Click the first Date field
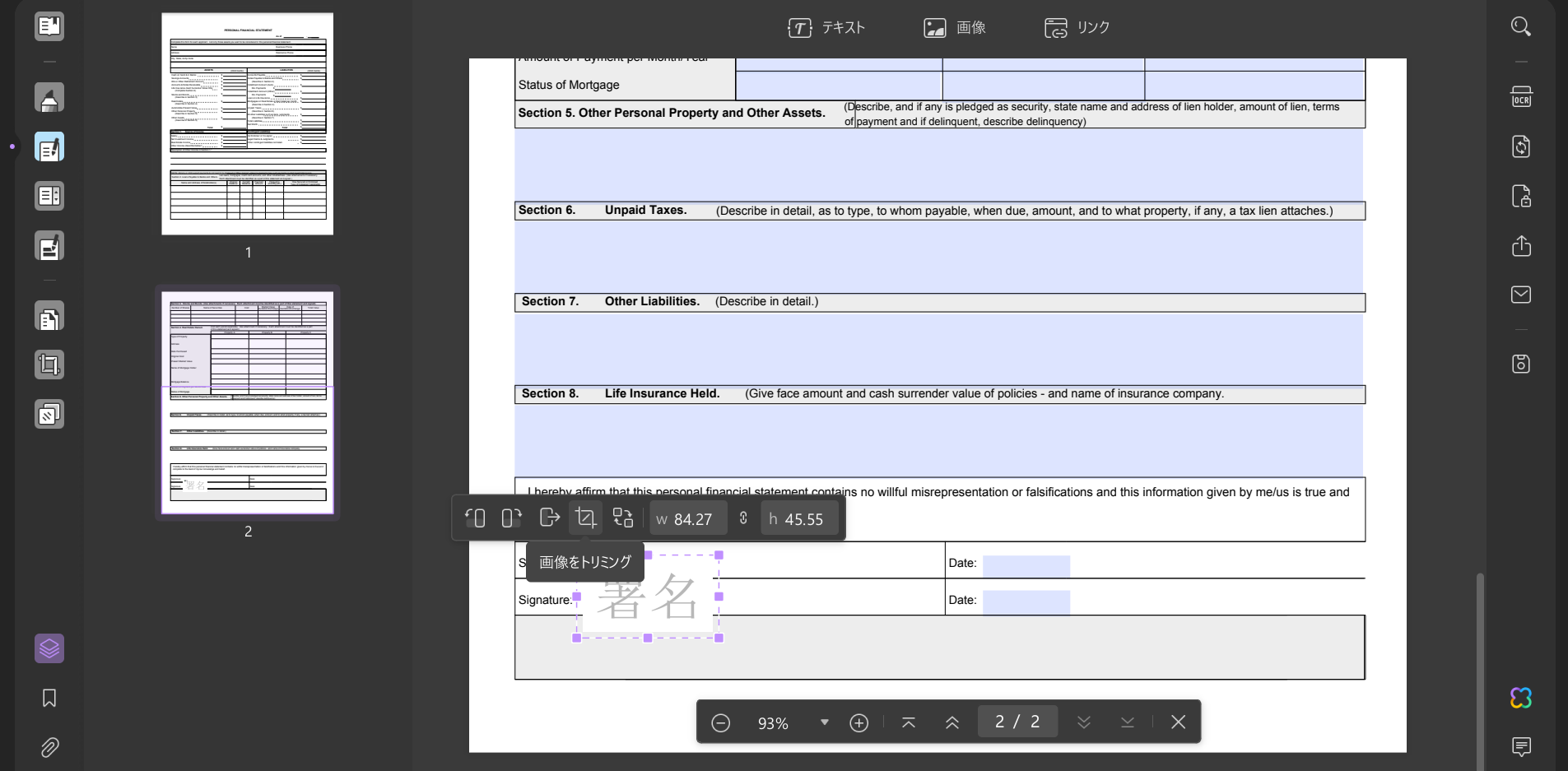This screenshot has height=771, width=1568. coord(1026,565)
